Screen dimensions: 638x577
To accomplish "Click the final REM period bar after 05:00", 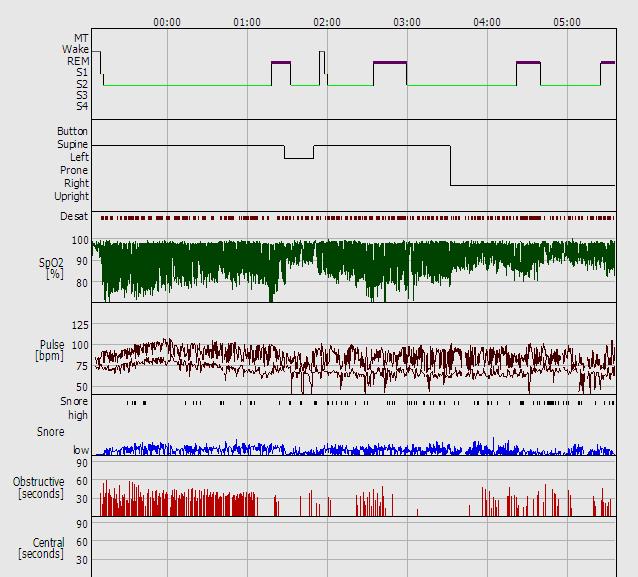I will tap(608, 63).
